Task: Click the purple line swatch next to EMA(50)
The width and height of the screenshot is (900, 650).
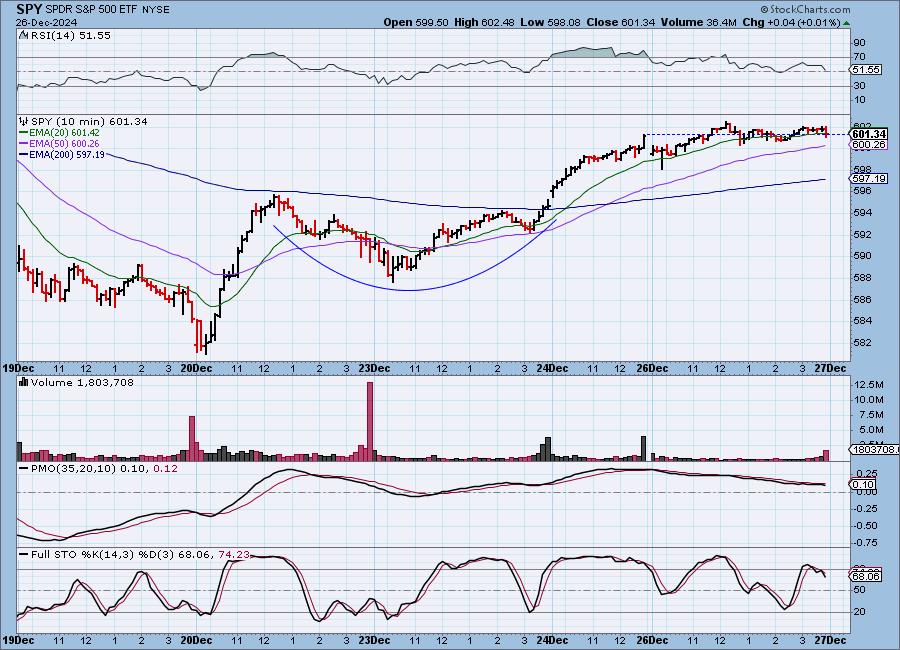Action: point(24,144)
